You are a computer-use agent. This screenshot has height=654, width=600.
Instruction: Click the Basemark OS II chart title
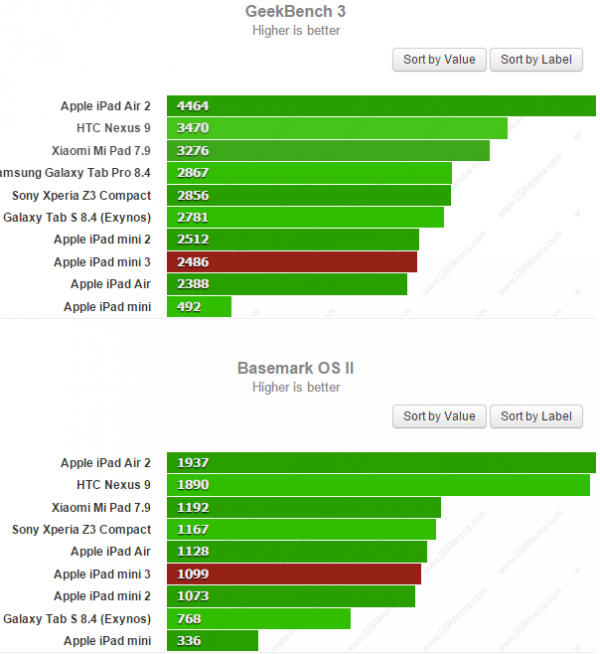[x=296, y=368]
